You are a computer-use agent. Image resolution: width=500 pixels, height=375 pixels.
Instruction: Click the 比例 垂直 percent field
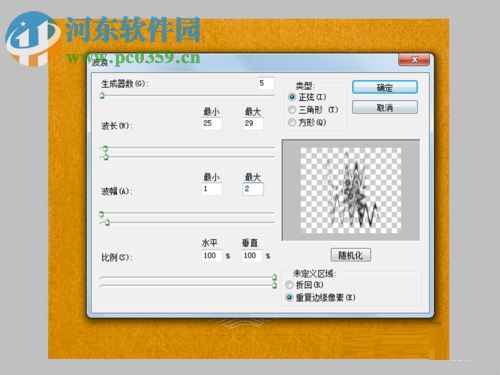tap(252, 256)
